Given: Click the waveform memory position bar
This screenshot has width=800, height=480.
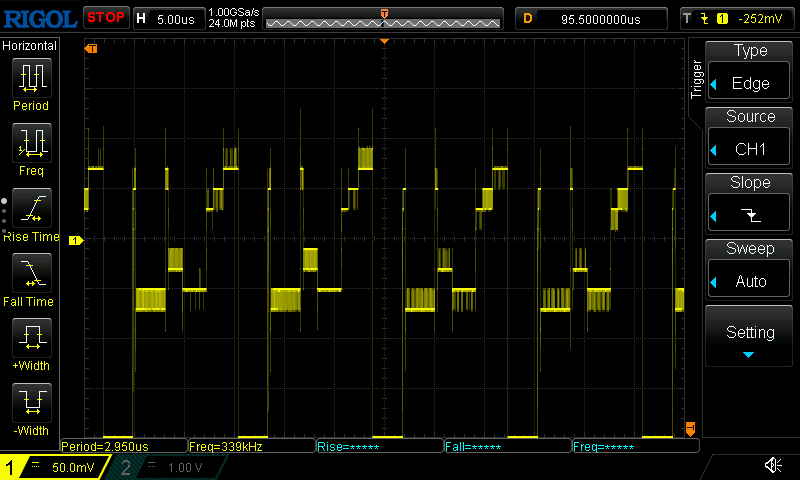Looking at the screenshot, I should [x=384, y=18].
